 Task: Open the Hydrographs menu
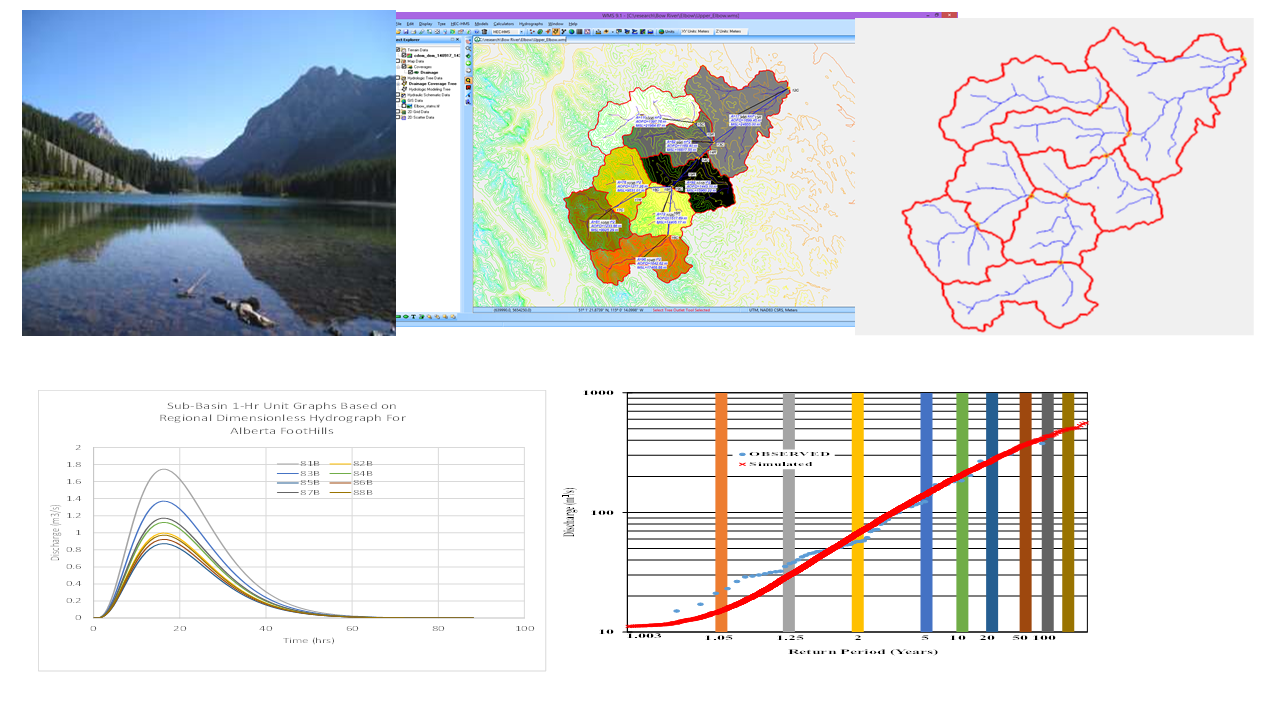click(x=531, y=23)
